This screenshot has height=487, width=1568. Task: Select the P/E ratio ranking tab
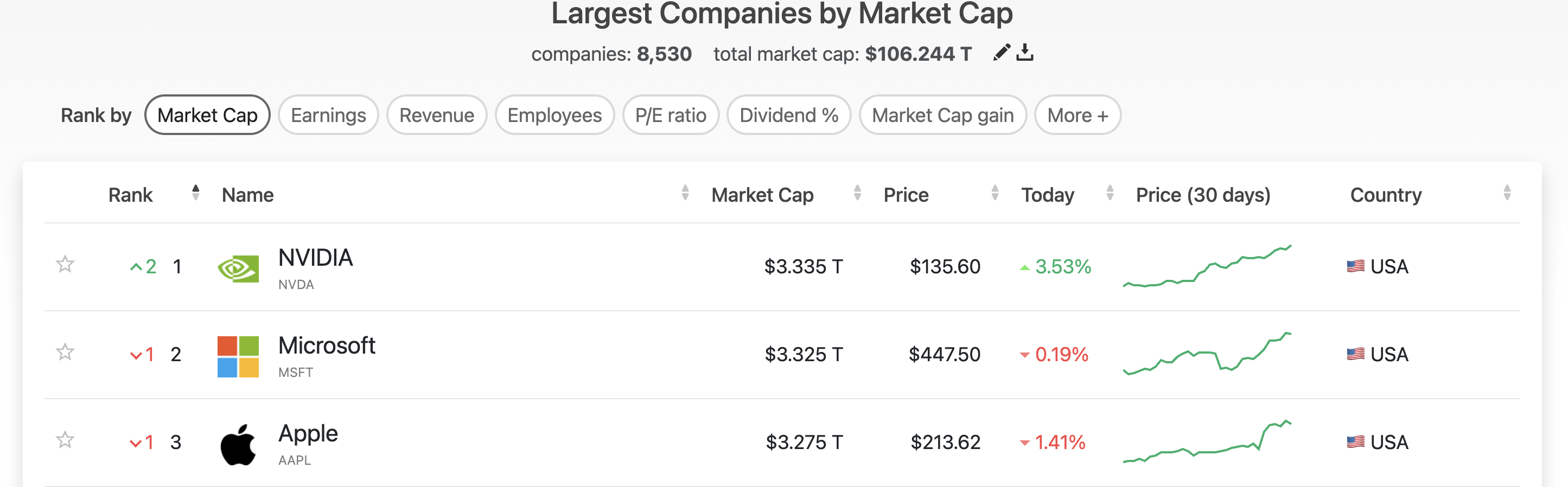[x=670, y=115]
